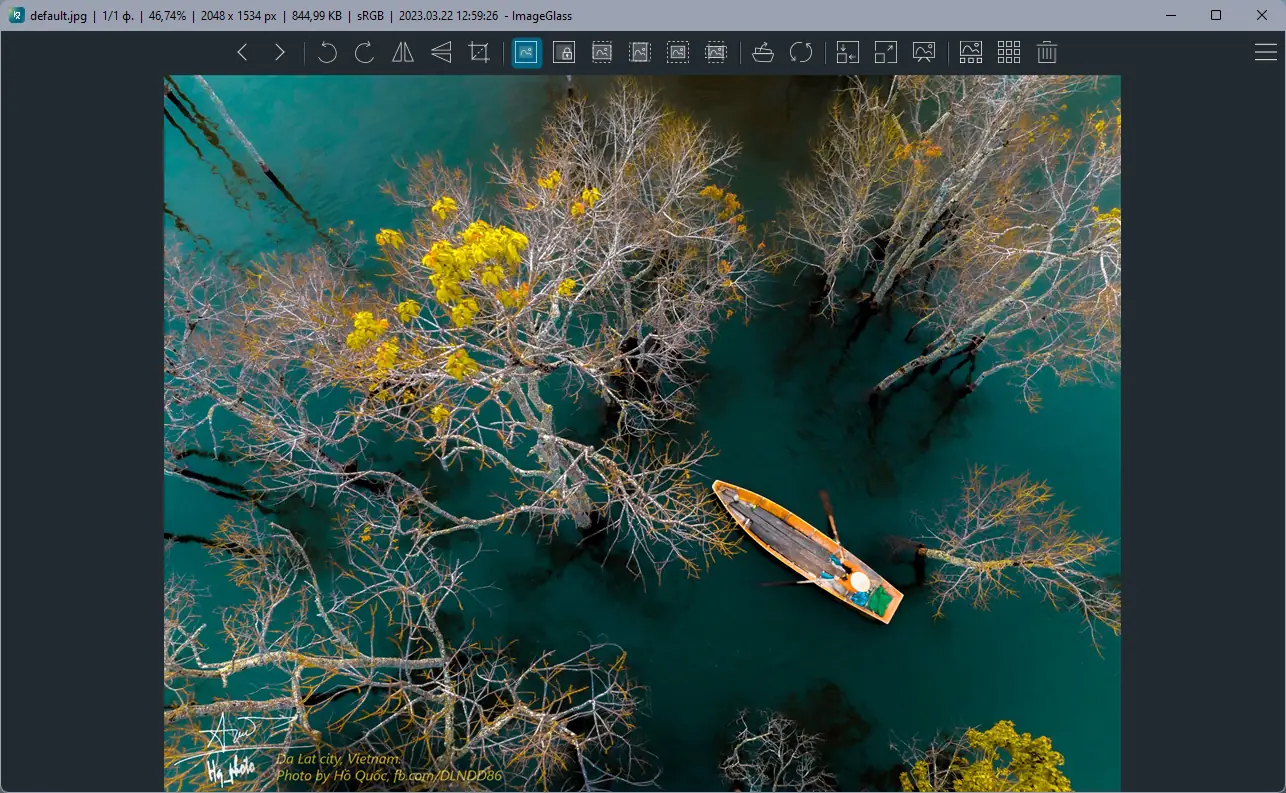Click the ImageGlass app icon in title bar
Viewport: 1286px width, 793px height.
point(17,15)
